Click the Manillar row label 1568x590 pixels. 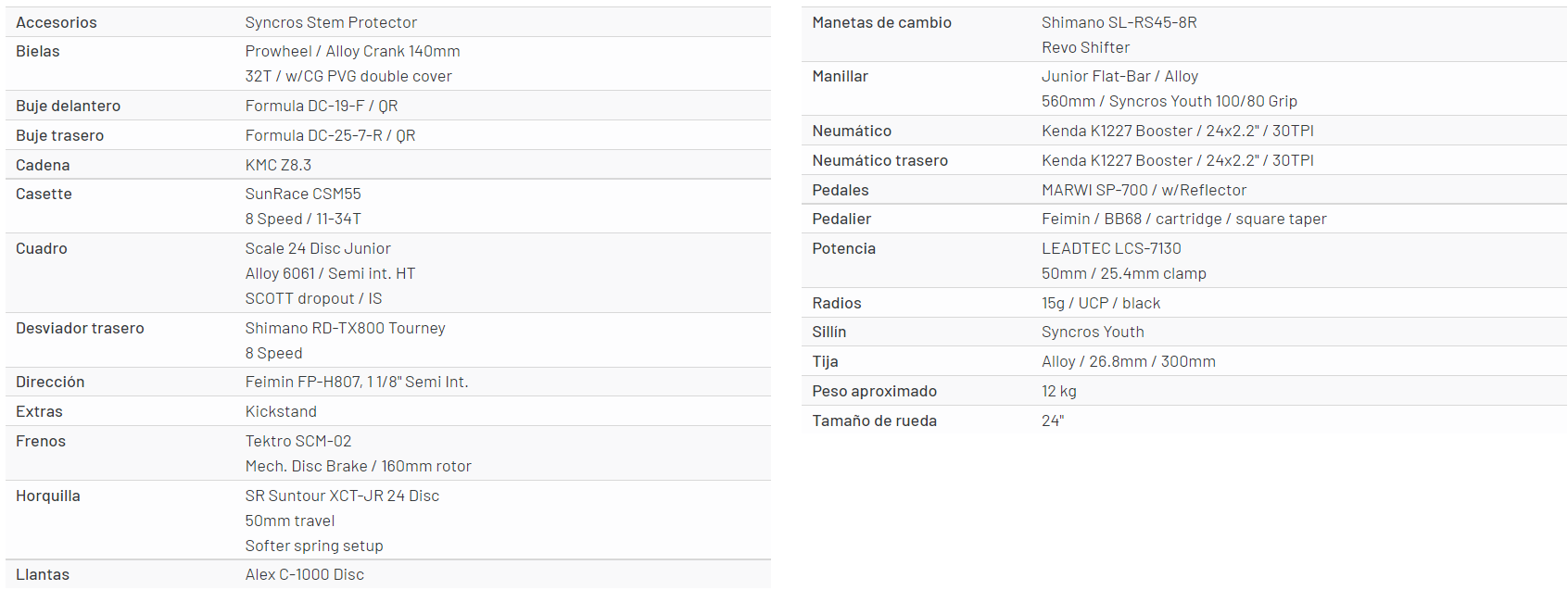point(840,76)
